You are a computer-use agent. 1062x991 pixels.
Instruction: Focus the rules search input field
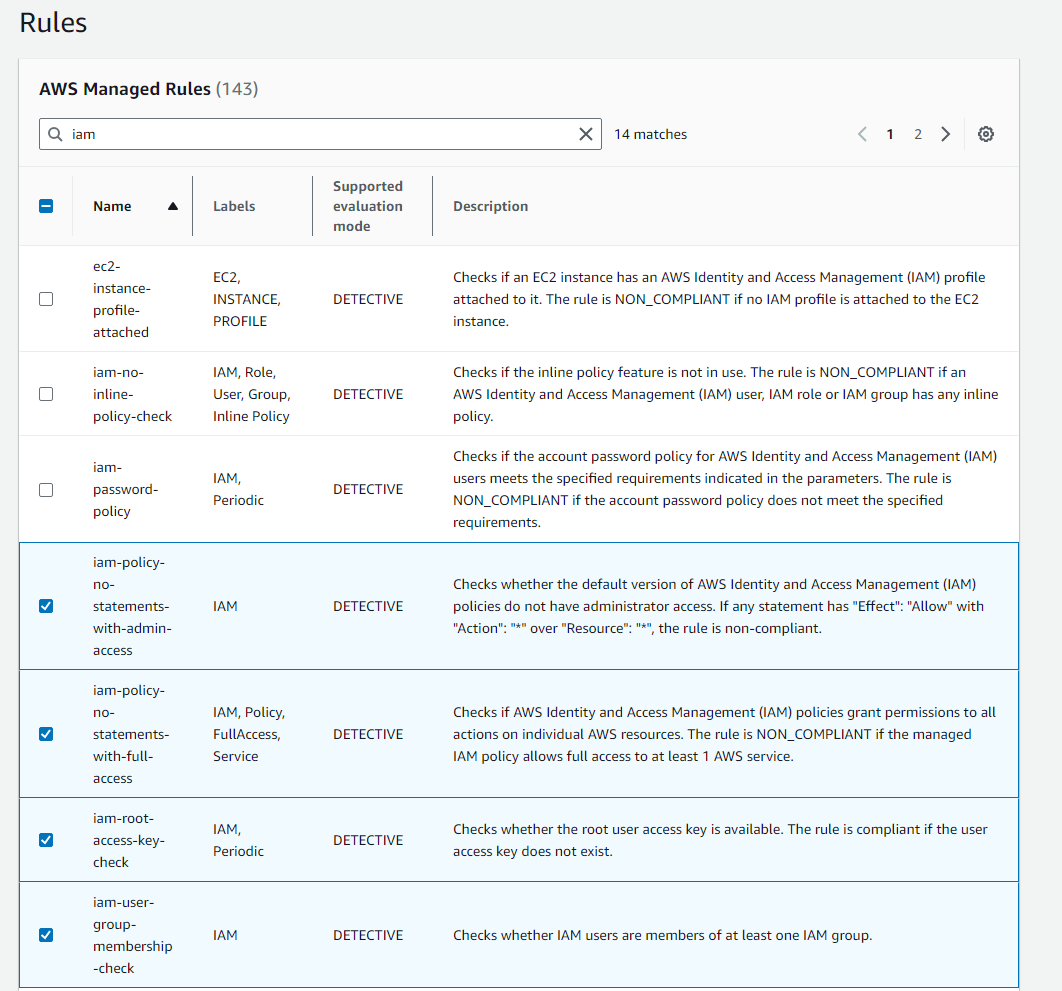(x=320, y=134)
